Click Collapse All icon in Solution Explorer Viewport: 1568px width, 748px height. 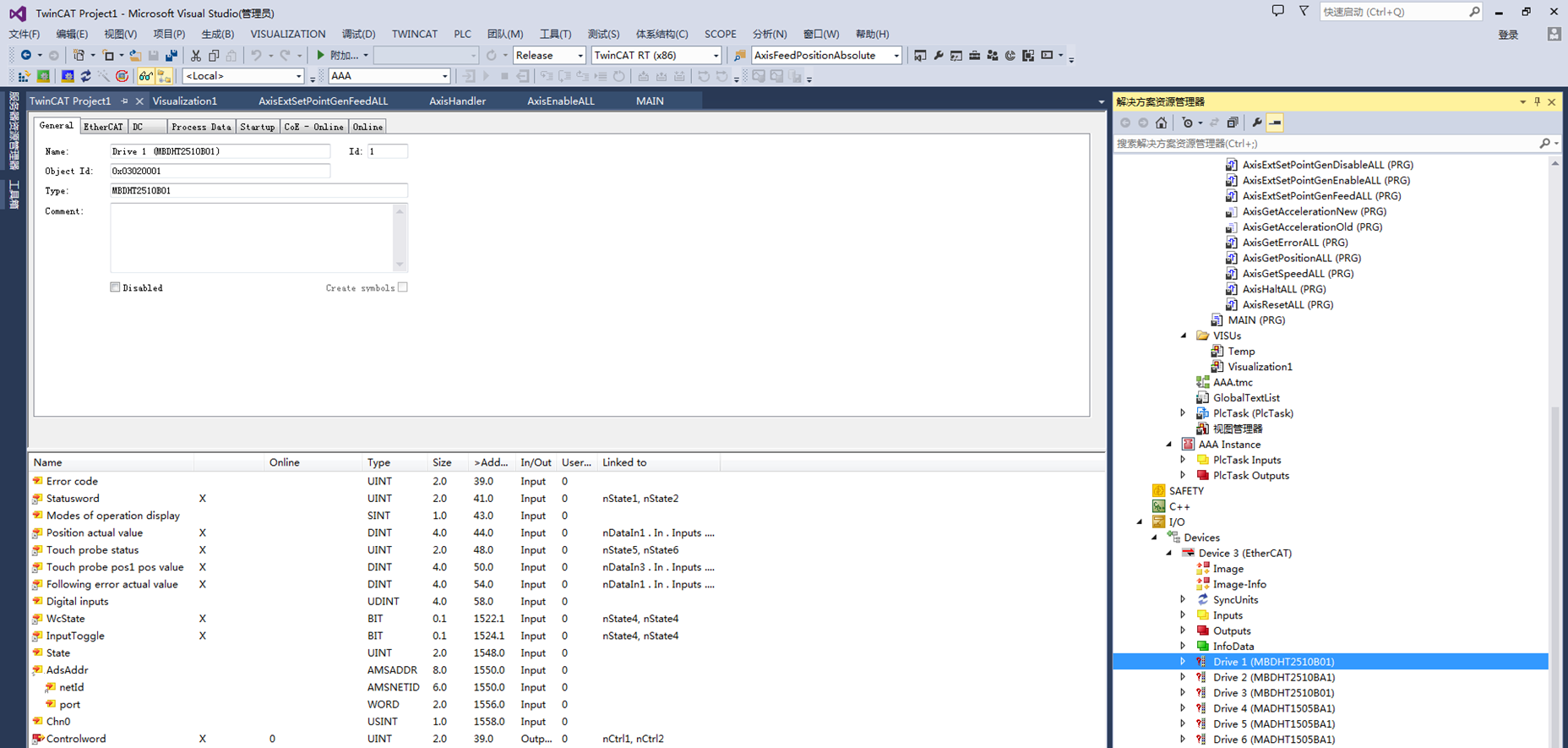[1233, 123]
